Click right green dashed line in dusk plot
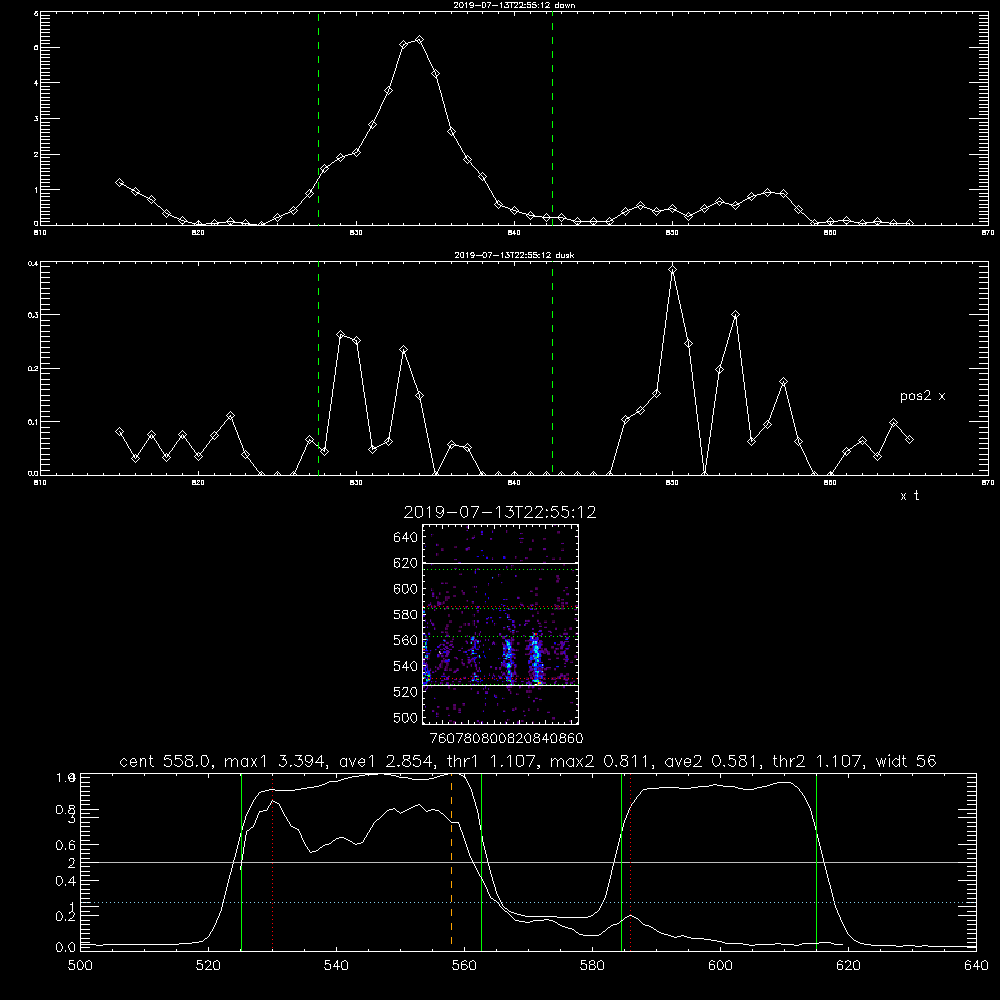This screenshot has height=1000, width=1000. click(x=552, y=368)
